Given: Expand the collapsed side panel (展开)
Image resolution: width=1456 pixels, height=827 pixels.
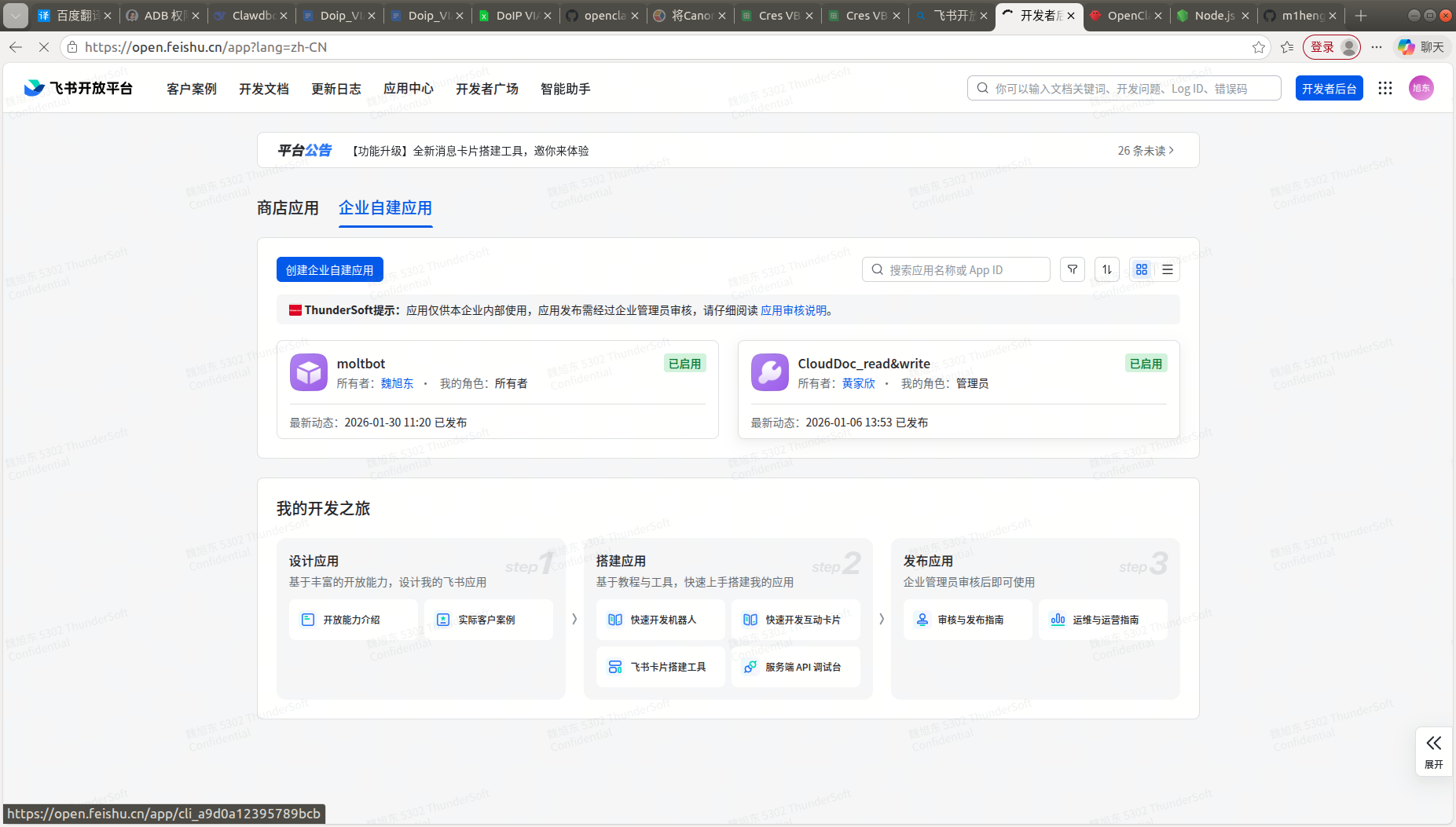Looking at the screenshot, I should pos(1433,751).
